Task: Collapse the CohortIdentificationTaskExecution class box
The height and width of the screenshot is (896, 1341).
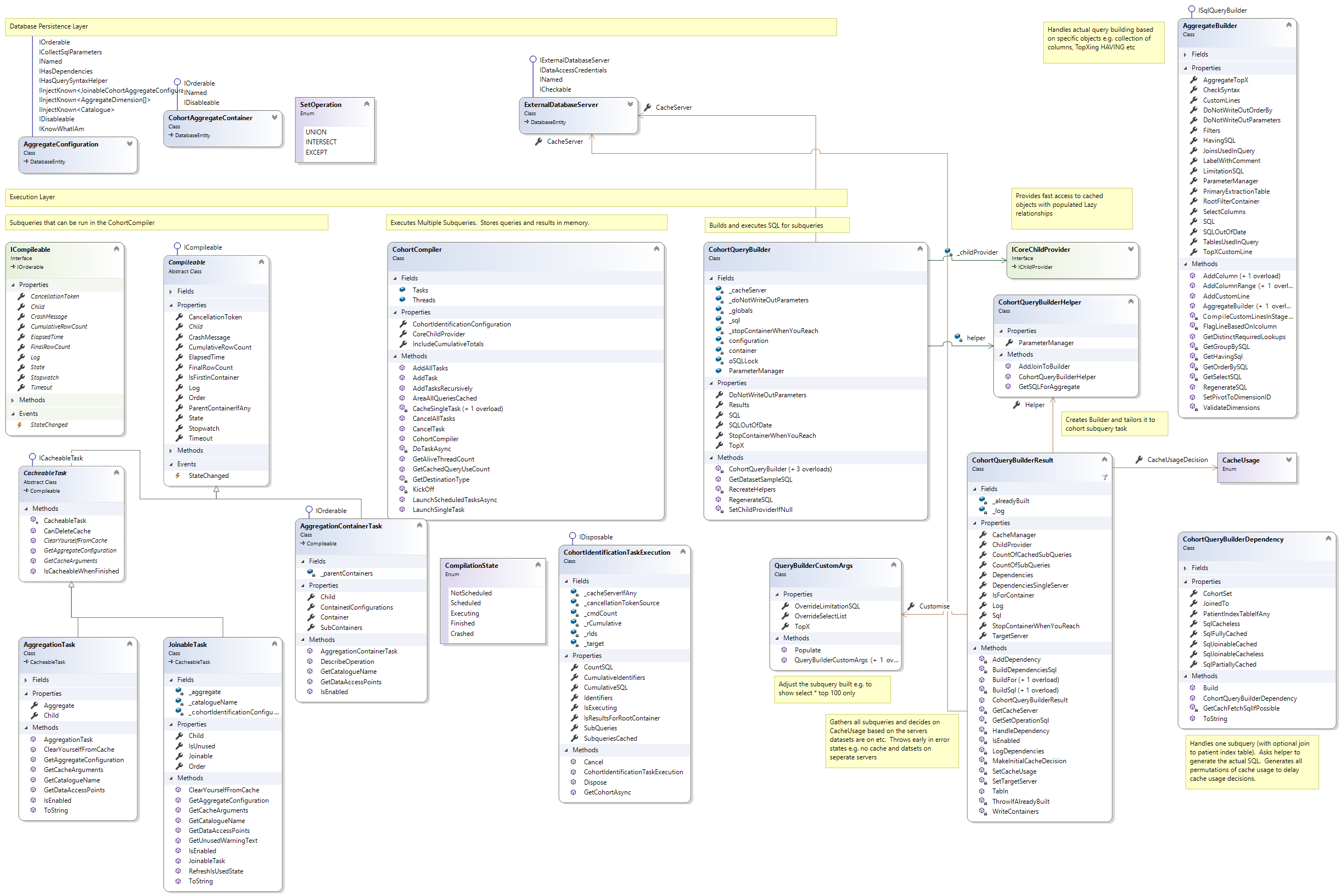Action: point(682,551)
